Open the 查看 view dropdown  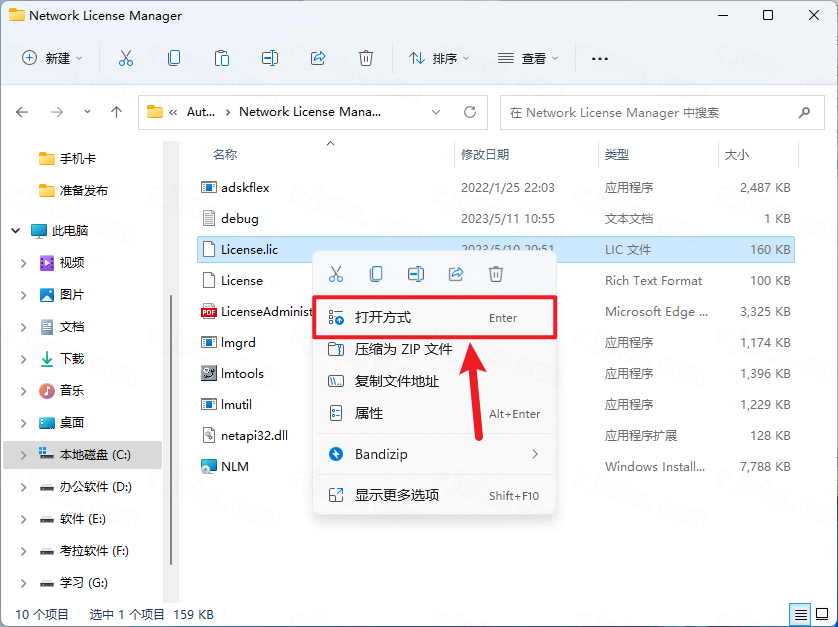(x=528, y=58)
